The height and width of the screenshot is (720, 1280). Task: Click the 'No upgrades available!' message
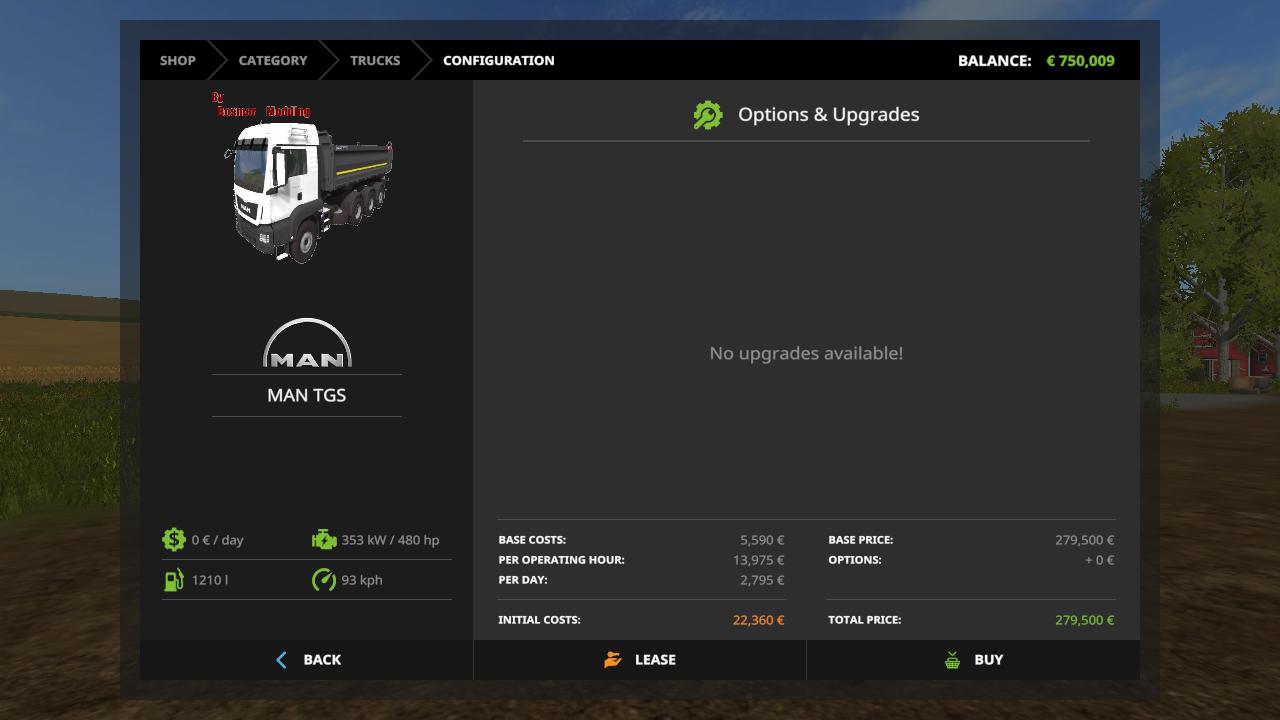(x=806, y=353)
